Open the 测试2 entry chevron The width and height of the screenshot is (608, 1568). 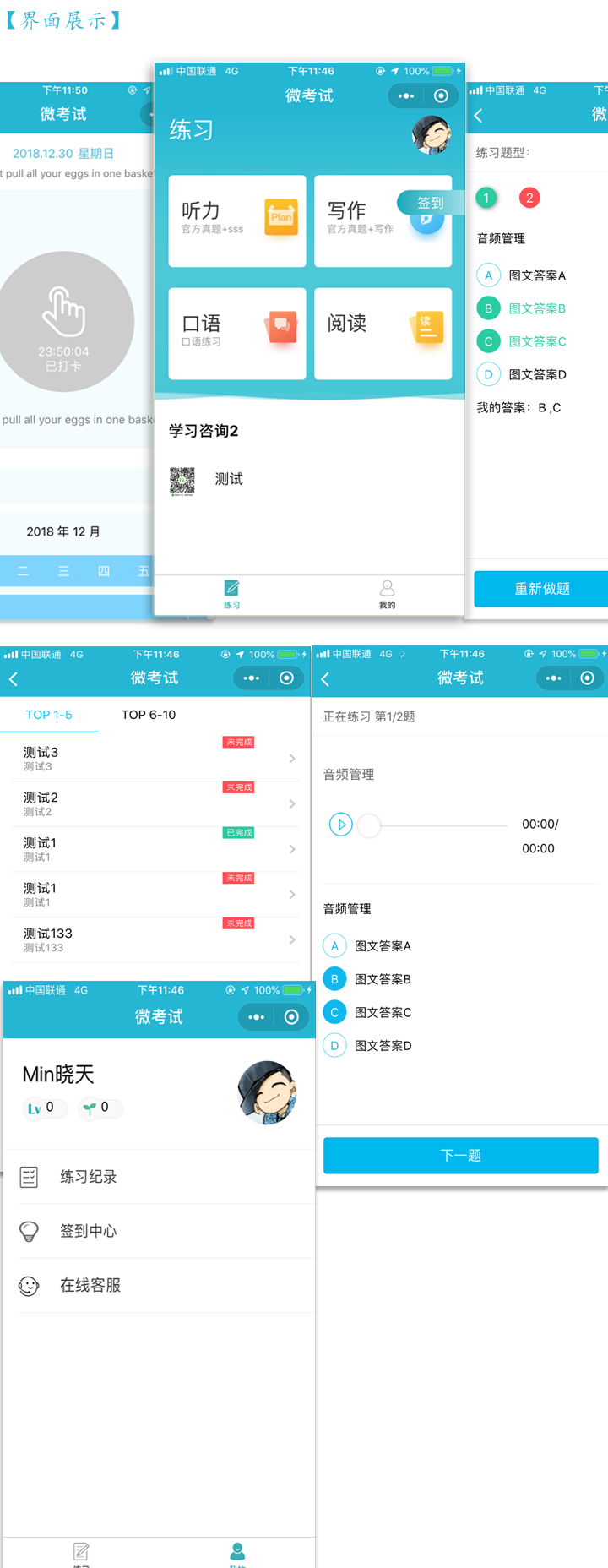[292, 803]
